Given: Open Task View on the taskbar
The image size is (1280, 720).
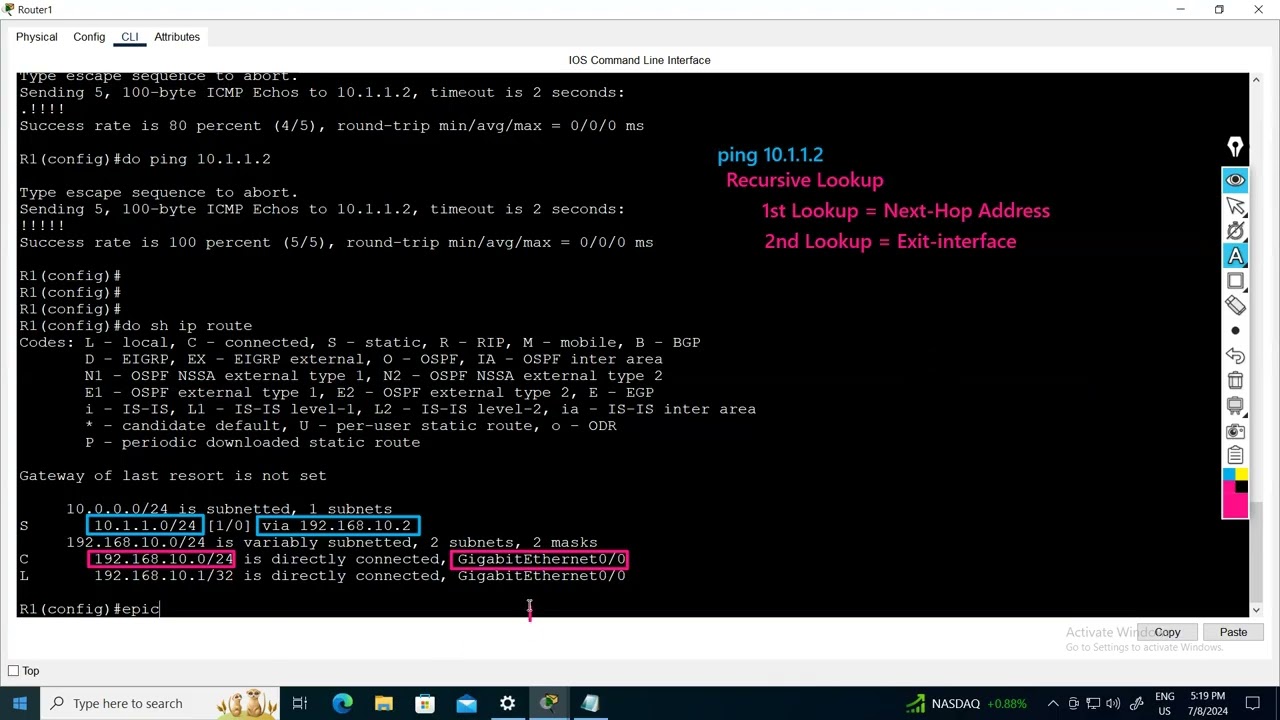Looking at the screenshot, I should pyautogui.click(x=299, y=703).
